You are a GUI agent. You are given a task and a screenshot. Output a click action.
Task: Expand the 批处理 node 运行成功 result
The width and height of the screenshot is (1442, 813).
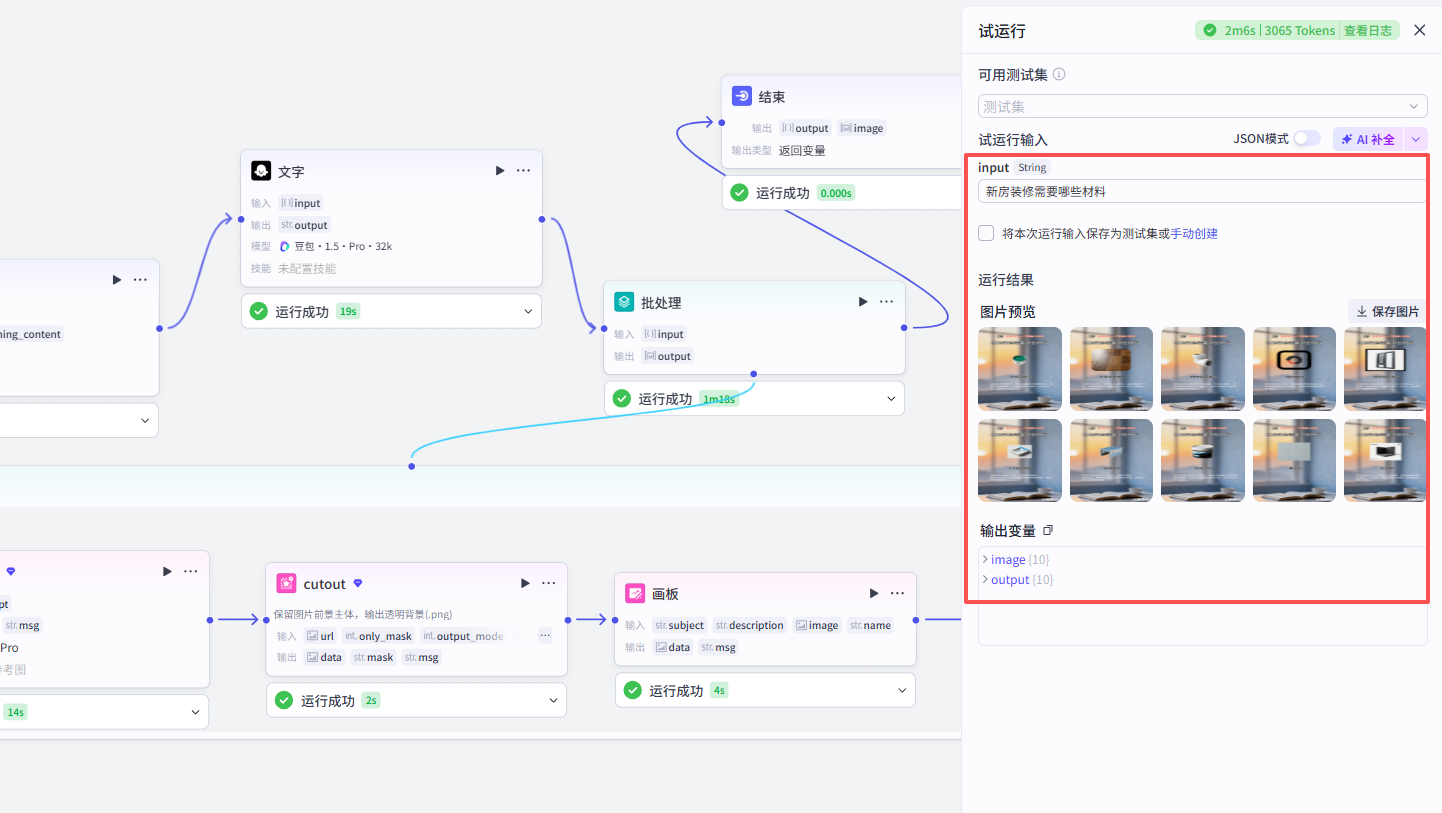(x=891, y=398)
